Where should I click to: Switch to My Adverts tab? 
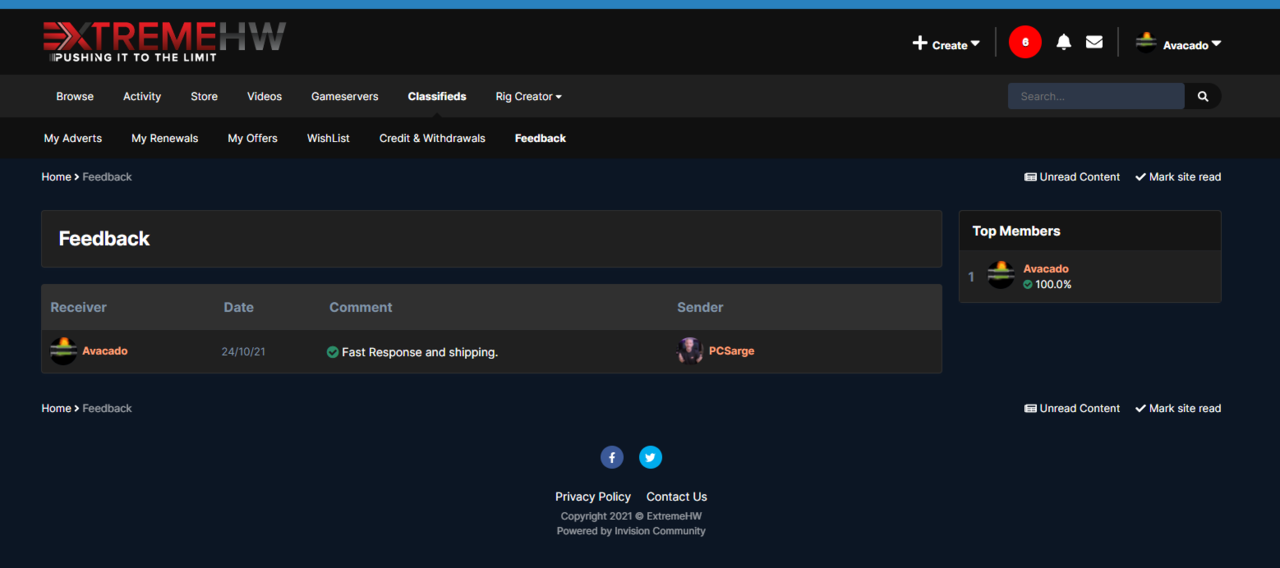pyautogui.click(x=73, y=138)
